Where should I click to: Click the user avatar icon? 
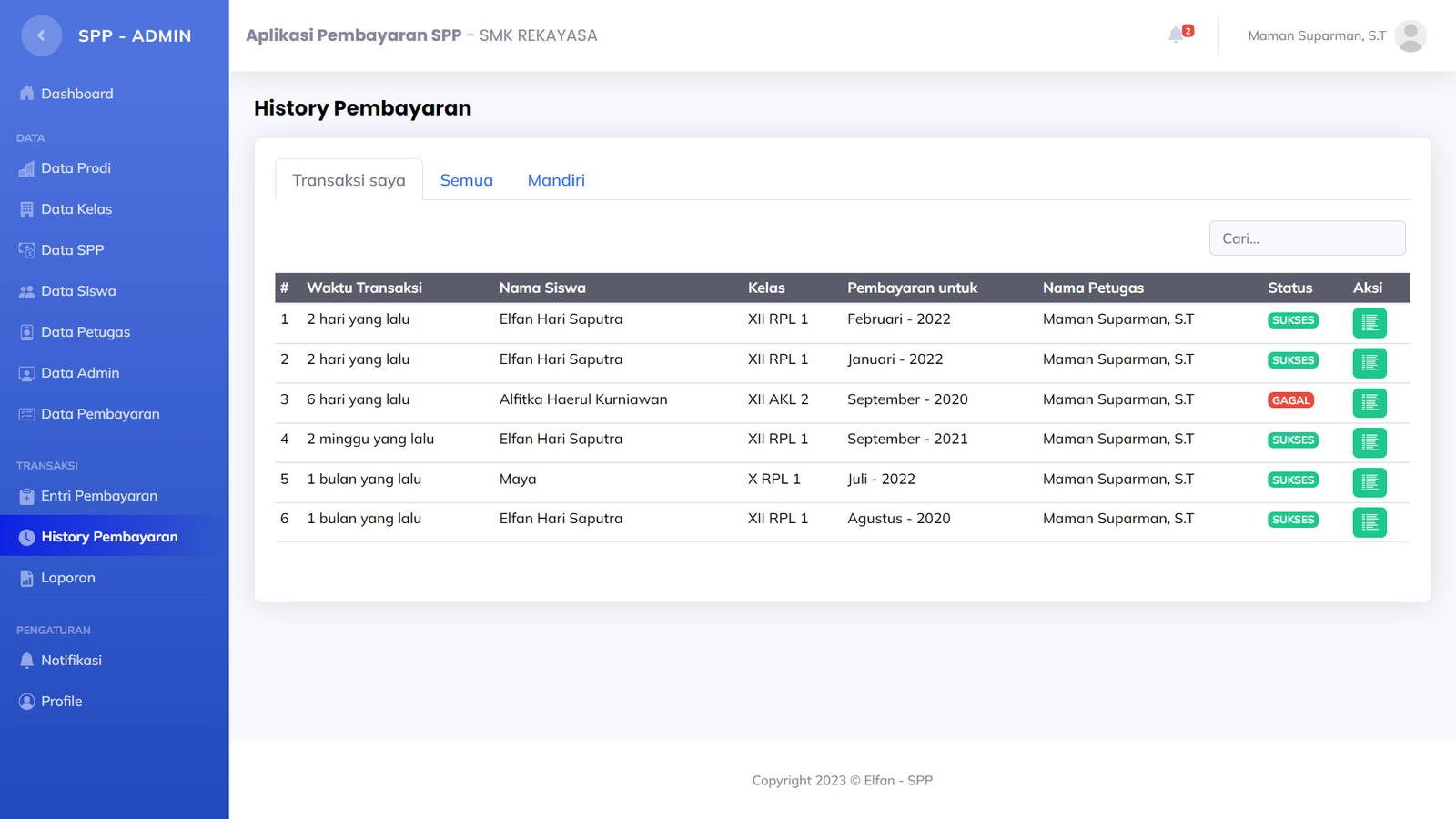pyautogui.click(x=1410, y=36)
